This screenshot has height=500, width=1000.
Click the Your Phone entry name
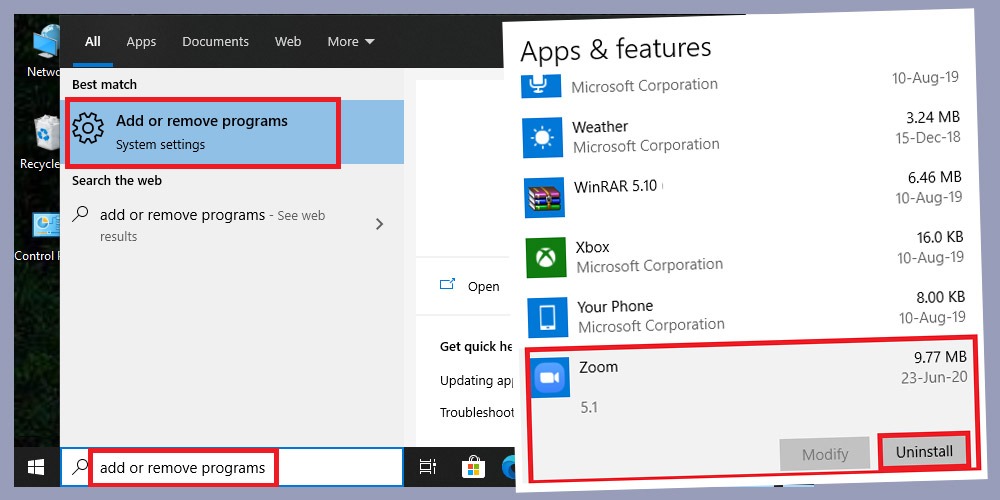615,307
